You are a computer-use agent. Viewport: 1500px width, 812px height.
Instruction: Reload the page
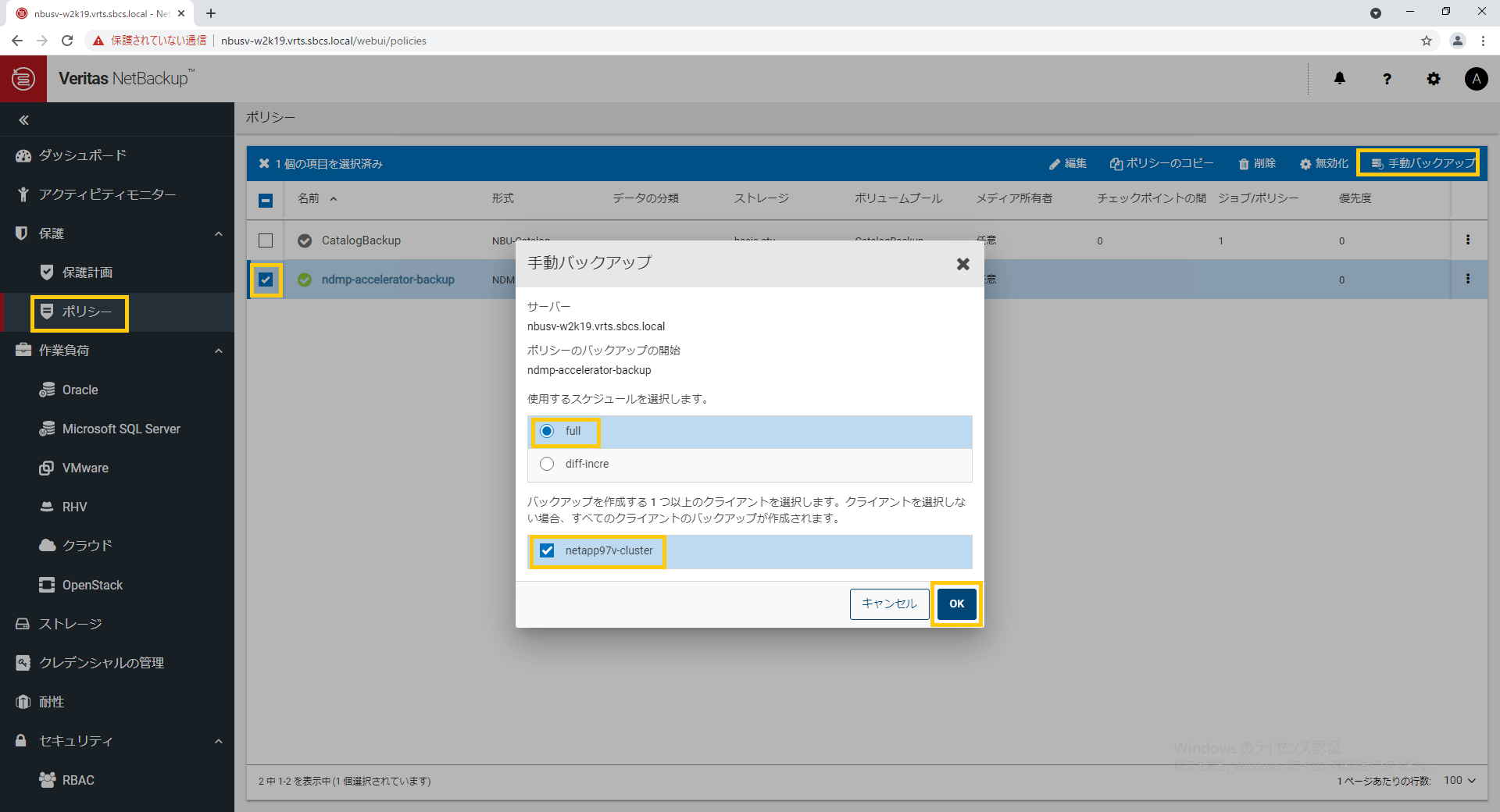click(67, 41)
